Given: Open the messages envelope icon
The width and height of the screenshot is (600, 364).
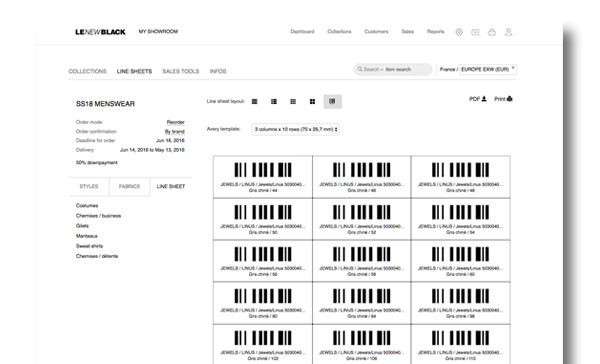Looking at the screenshot, I should coord(475,32).
